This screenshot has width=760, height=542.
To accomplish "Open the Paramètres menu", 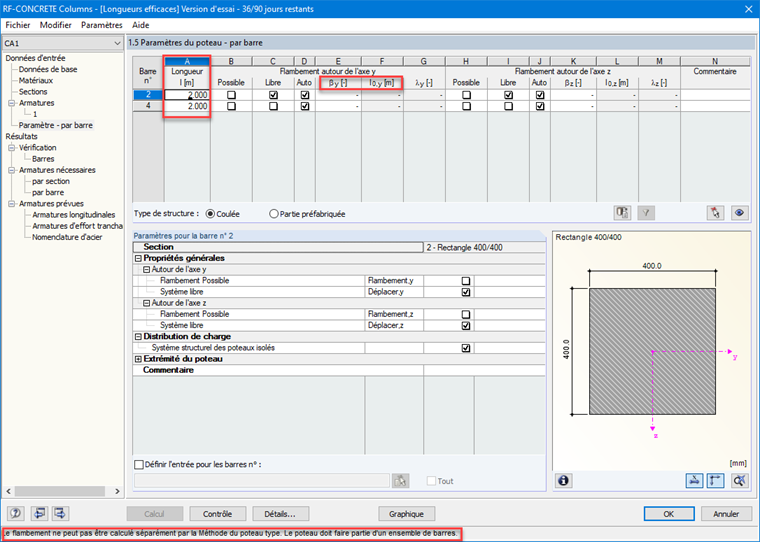I will [102, 25].
